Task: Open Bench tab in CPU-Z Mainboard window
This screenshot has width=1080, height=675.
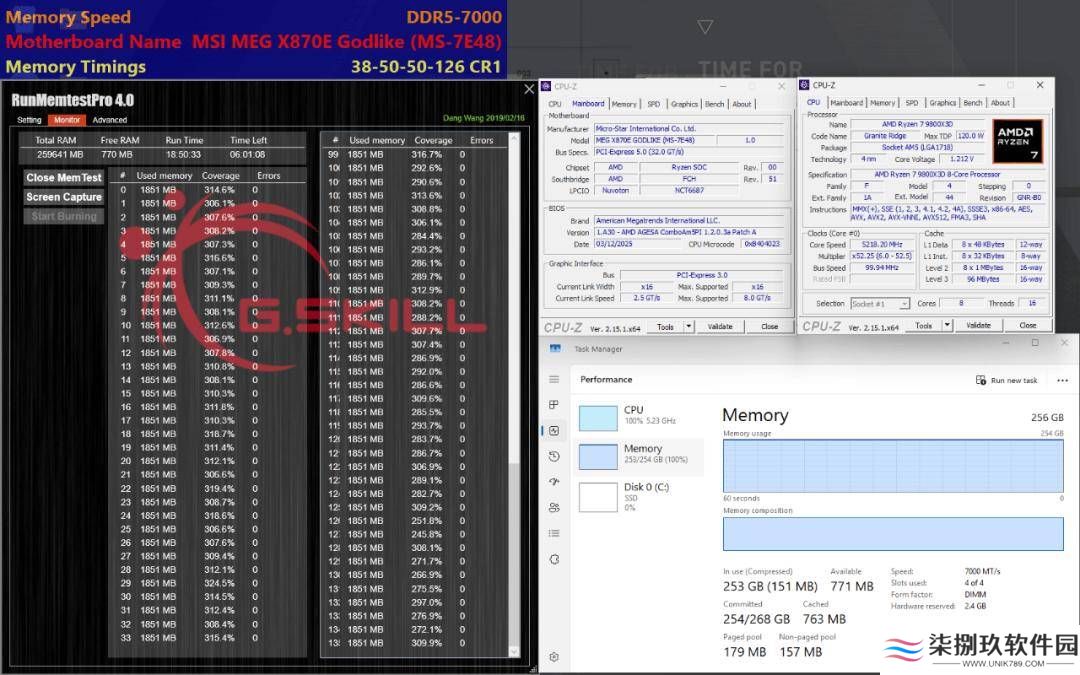Action: (x=714, y=104)
